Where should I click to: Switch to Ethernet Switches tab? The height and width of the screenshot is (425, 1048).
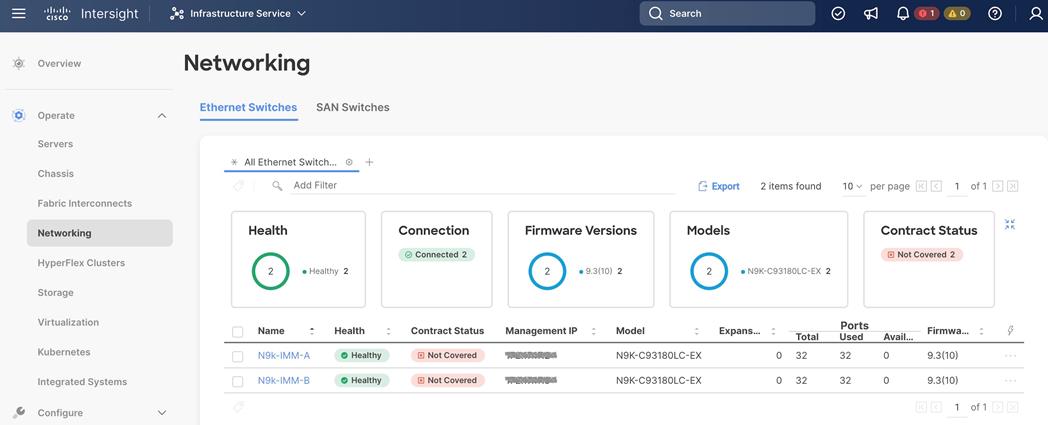pyautogui.click(x=249, y=108)
